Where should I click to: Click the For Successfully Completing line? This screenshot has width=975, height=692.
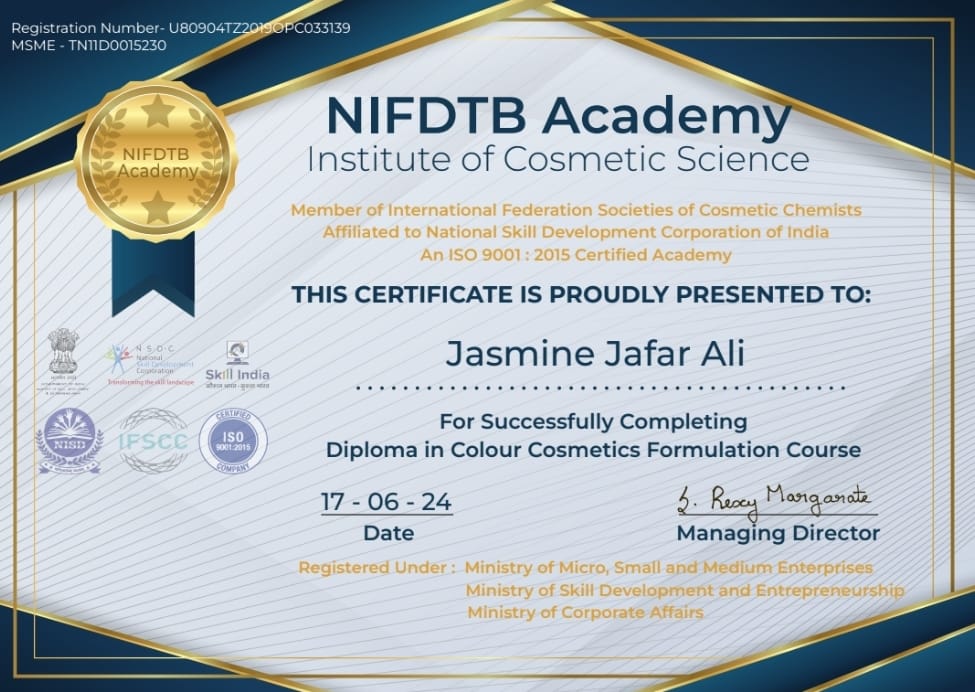click(593, 422)
